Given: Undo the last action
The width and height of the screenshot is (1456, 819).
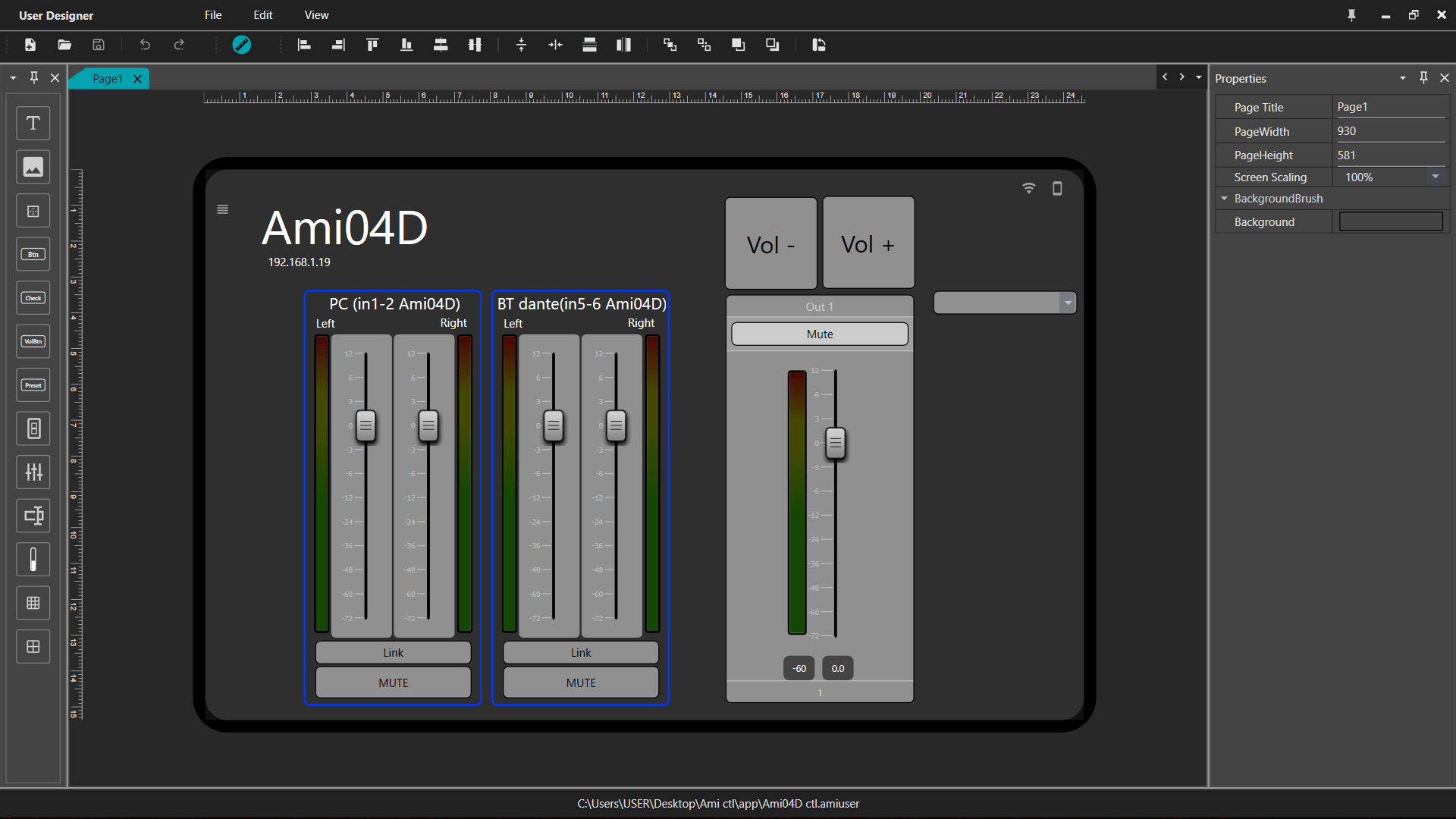Looking at the screenshot, I should tap(145, 45).
